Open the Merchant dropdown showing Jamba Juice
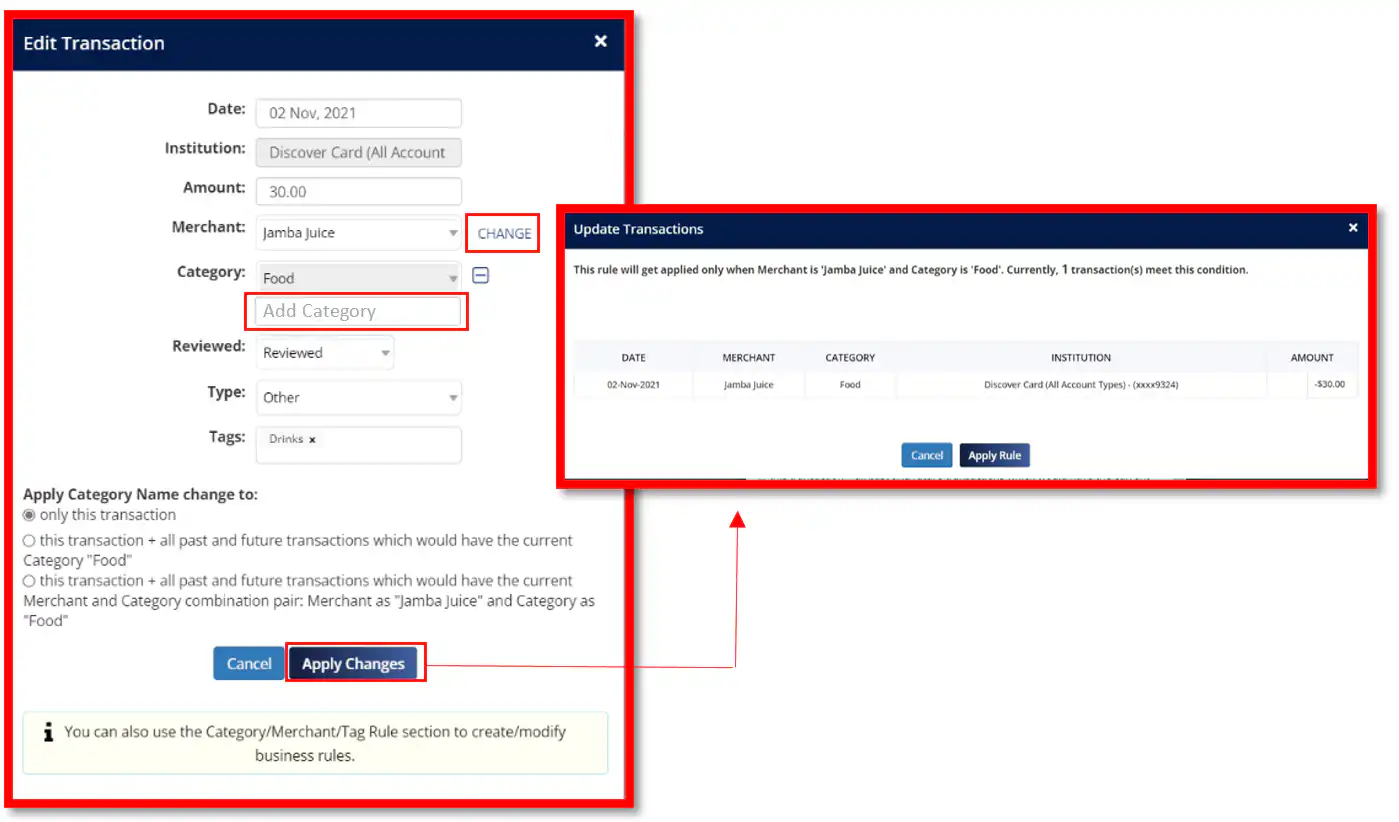 tap(358, 233)
